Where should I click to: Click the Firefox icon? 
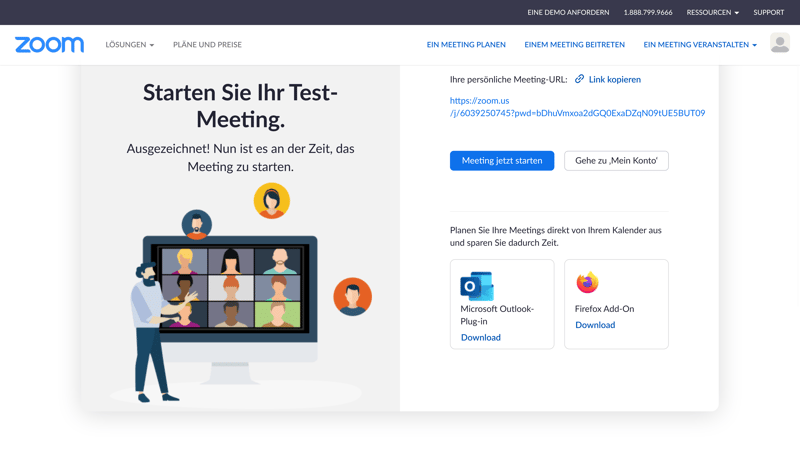587,283
